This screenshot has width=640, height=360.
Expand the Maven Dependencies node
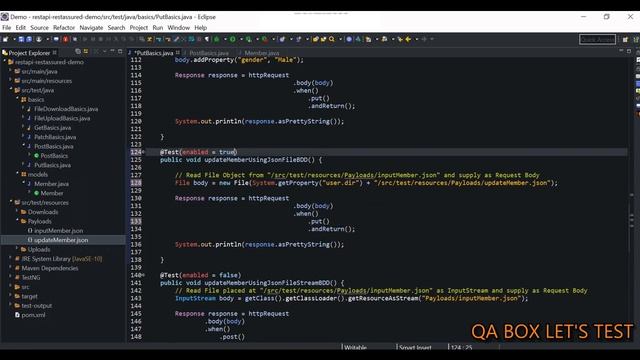tap(11, 268)
